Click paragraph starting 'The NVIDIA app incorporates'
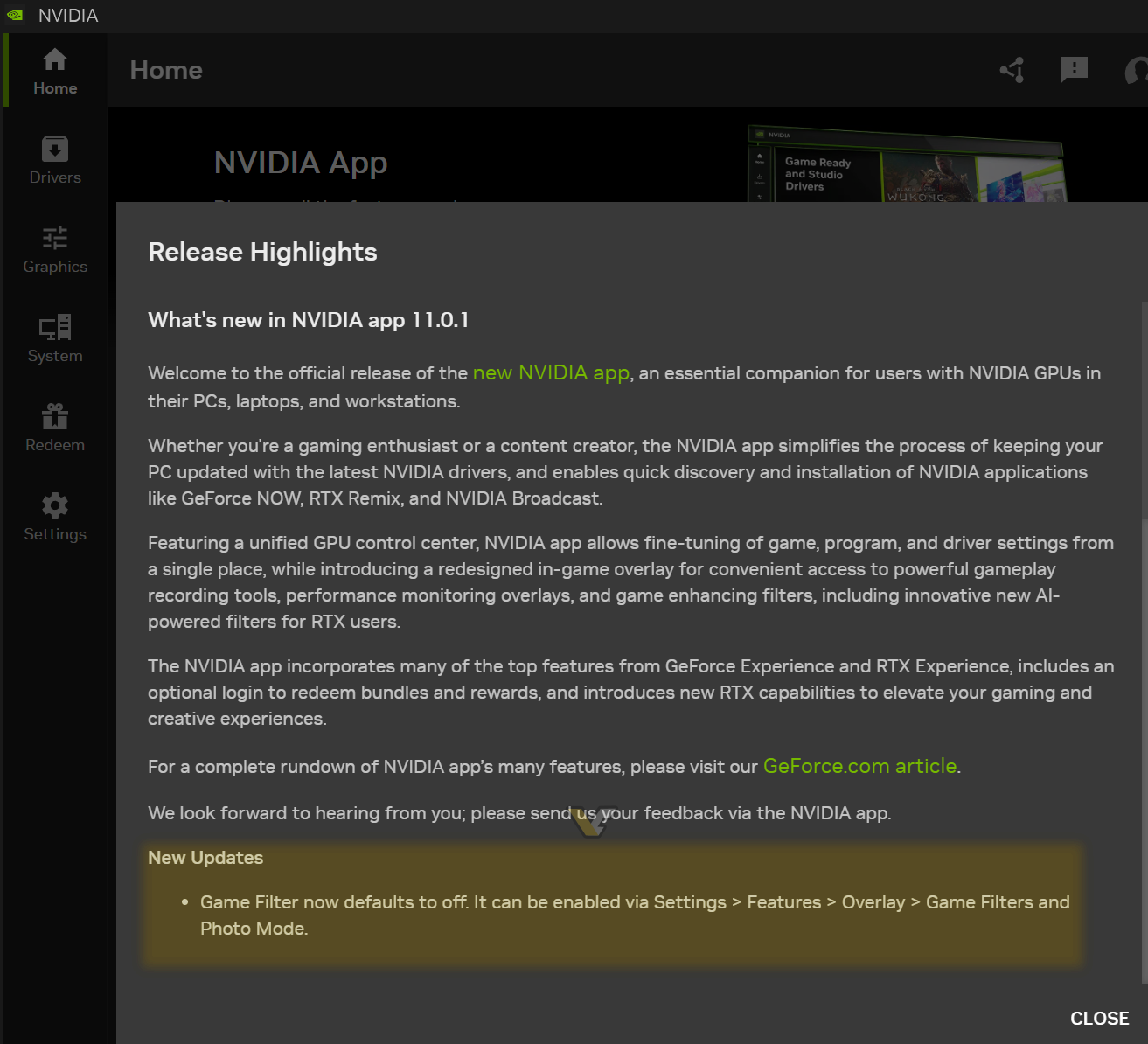Viewport: 1148px width, 1044px height. pos(630,693)
